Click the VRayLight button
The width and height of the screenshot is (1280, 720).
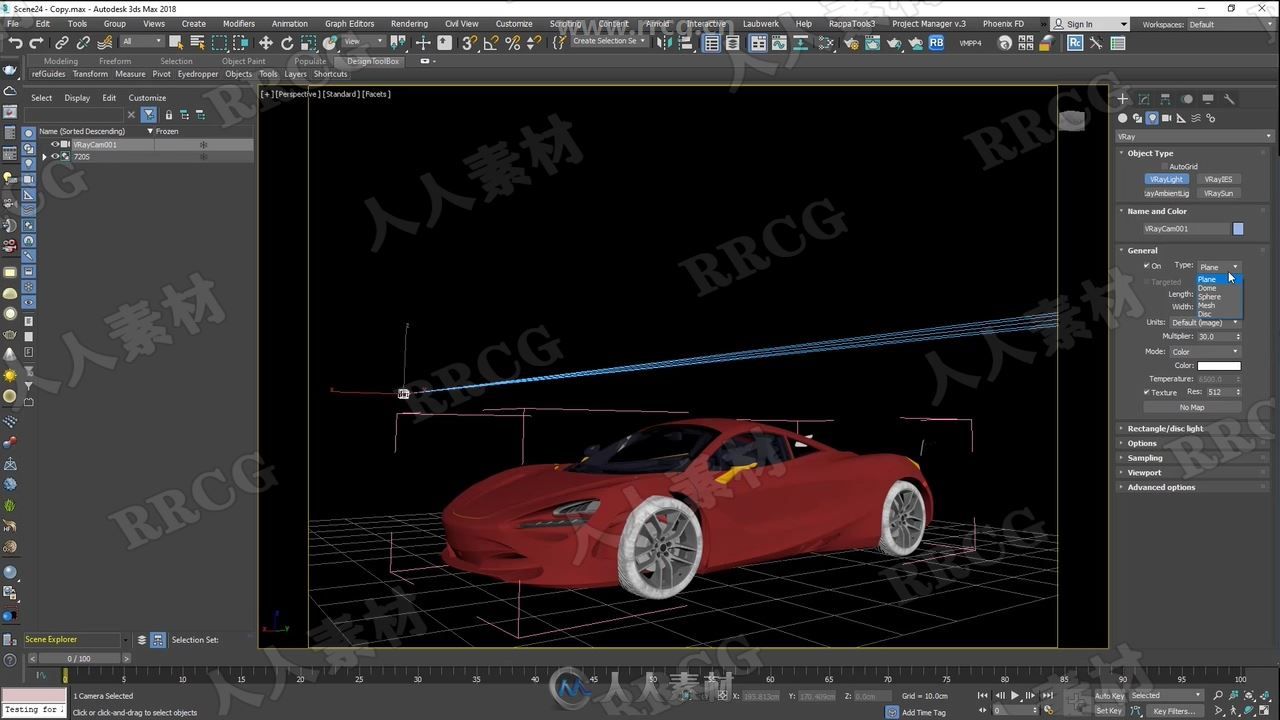tap(1166, 179)
